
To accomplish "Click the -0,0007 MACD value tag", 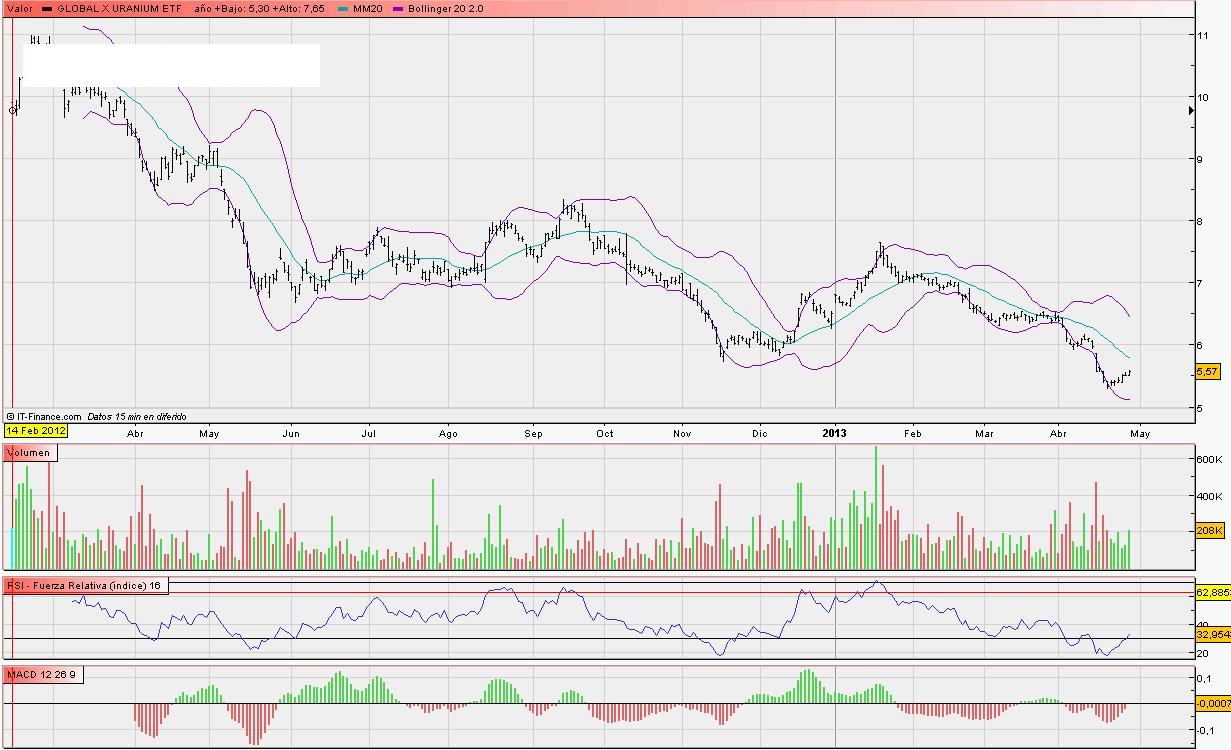I will 1212,703.
